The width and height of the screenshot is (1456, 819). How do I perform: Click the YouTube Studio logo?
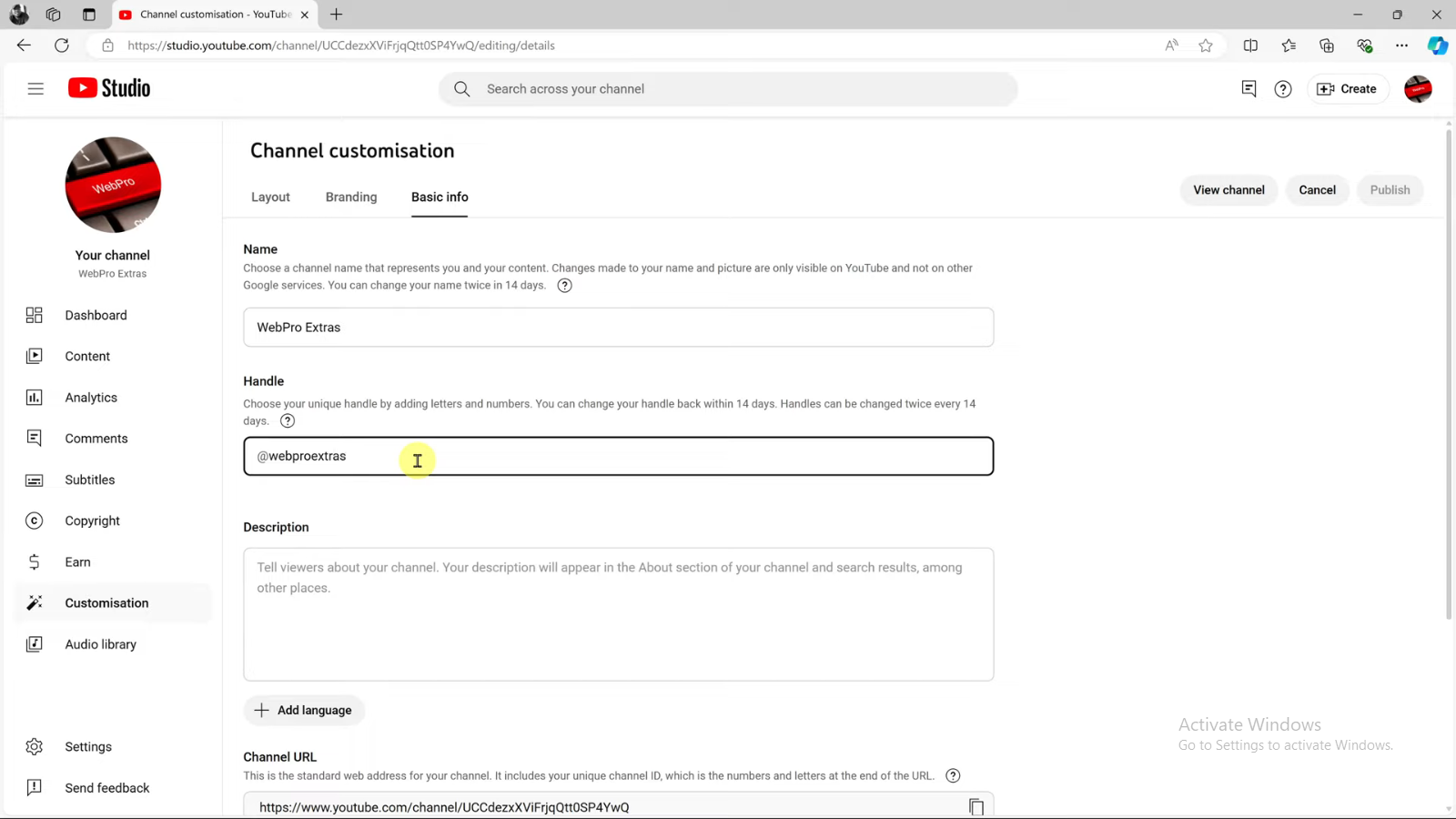coord(109,88)
